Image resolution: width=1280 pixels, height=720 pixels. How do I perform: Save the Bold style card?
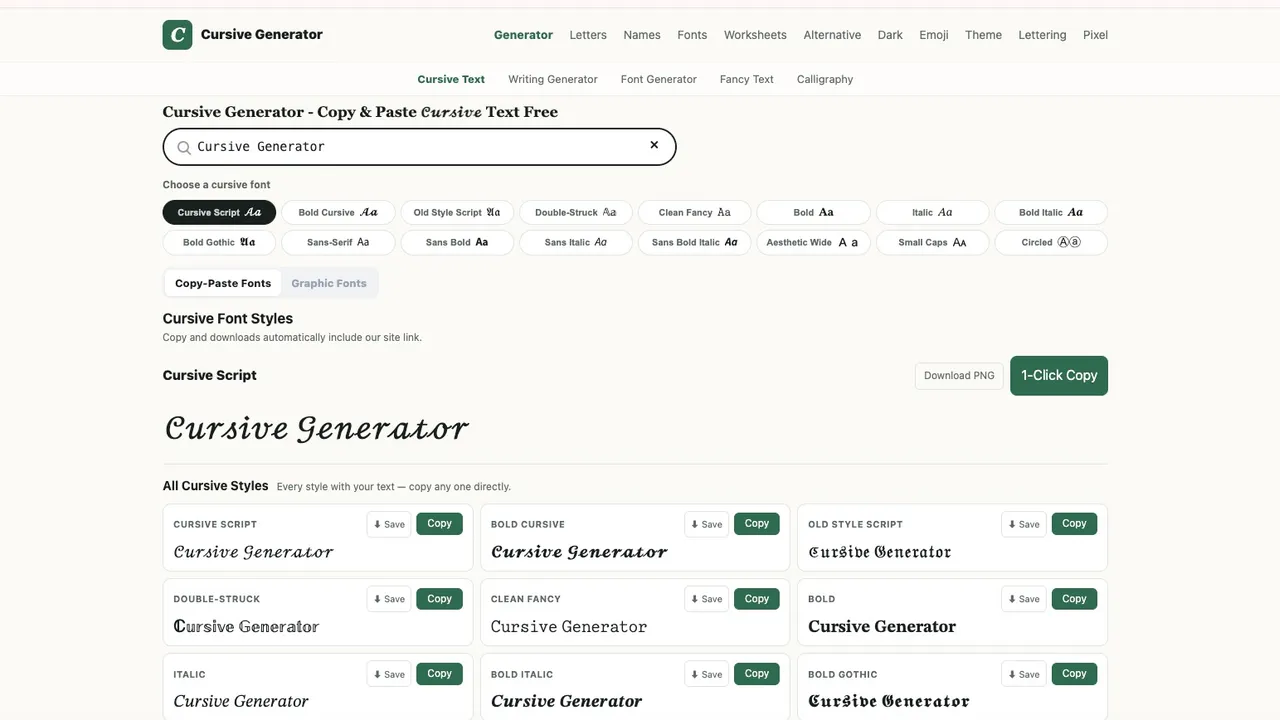pos(1023,599)
